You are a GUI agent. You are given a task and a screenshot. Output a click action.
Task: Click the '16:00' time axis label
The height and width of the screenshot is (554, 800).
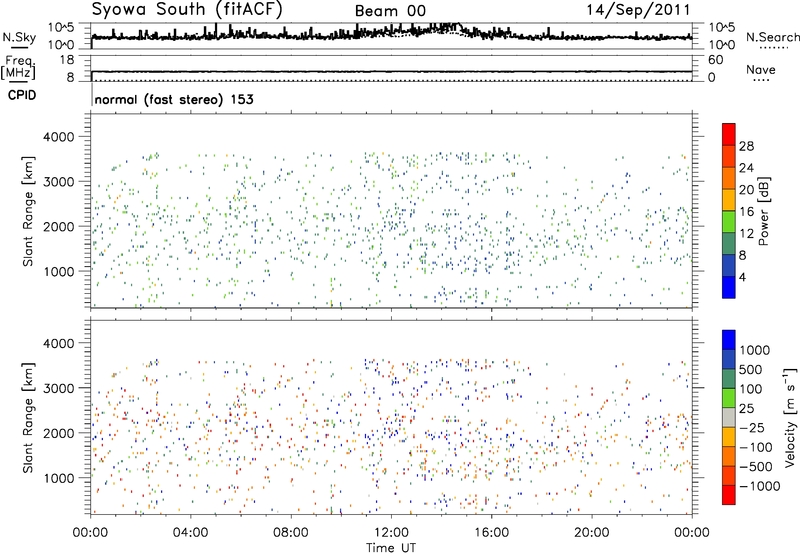(491, 533)
